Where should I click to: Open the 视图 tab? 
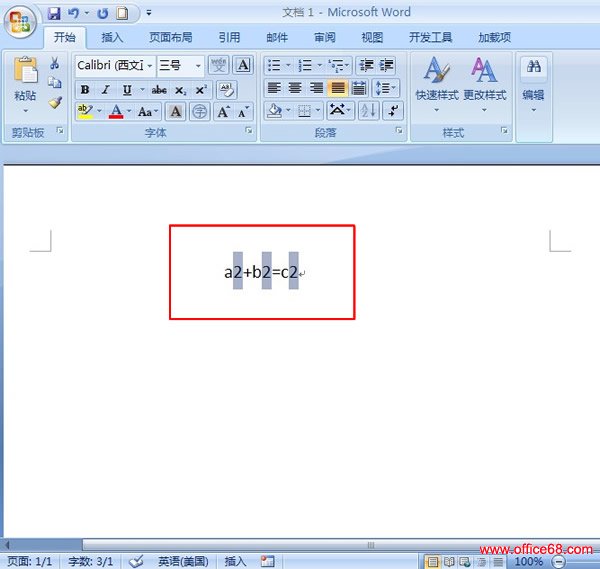tap(372, 37)
